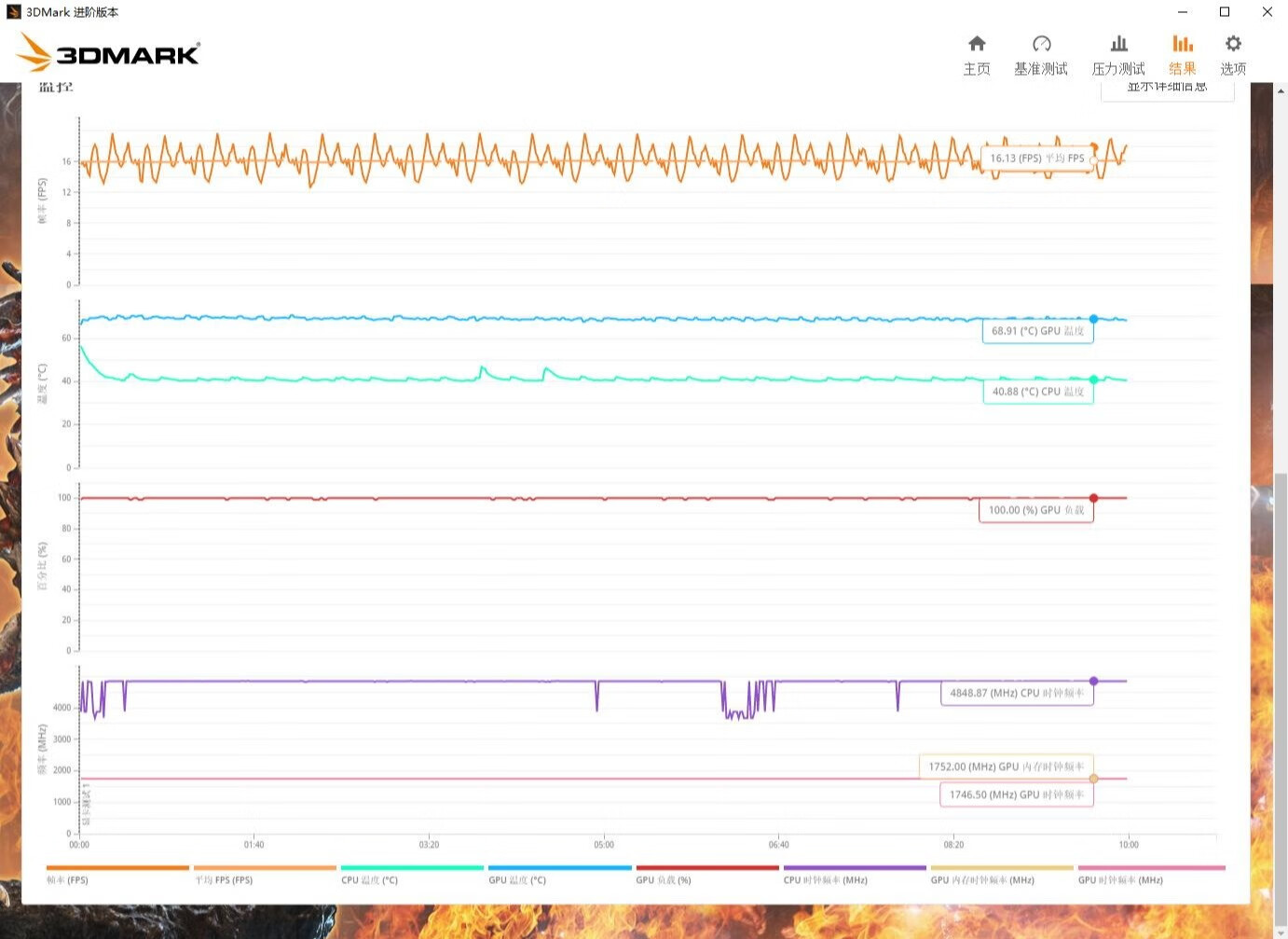Click the blue GPU temperature data point
Screen dimensions: 1288x939
pos(1094,319)
